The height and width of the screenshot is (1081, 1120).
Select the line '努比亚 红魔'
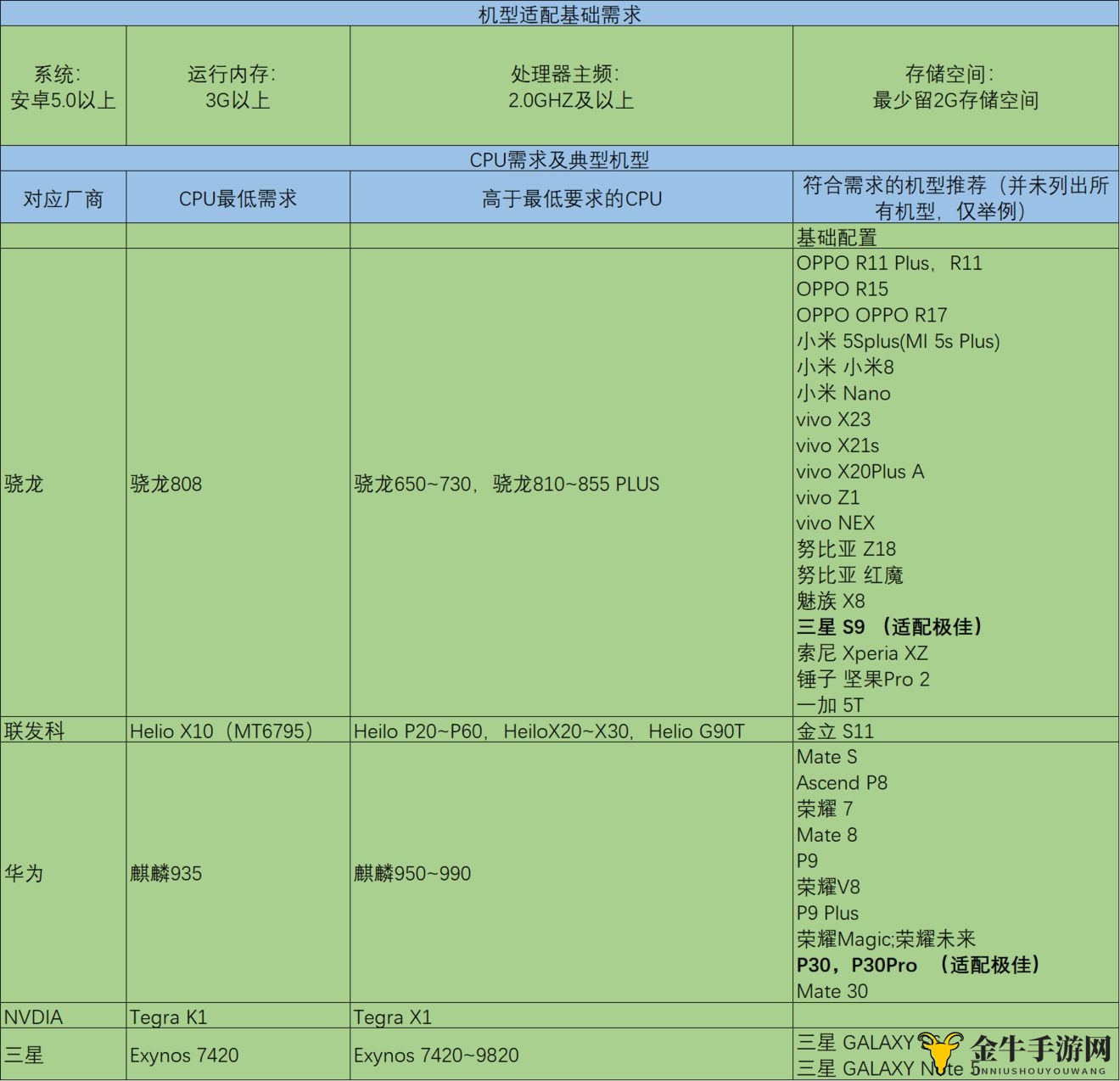click(849, 575)
